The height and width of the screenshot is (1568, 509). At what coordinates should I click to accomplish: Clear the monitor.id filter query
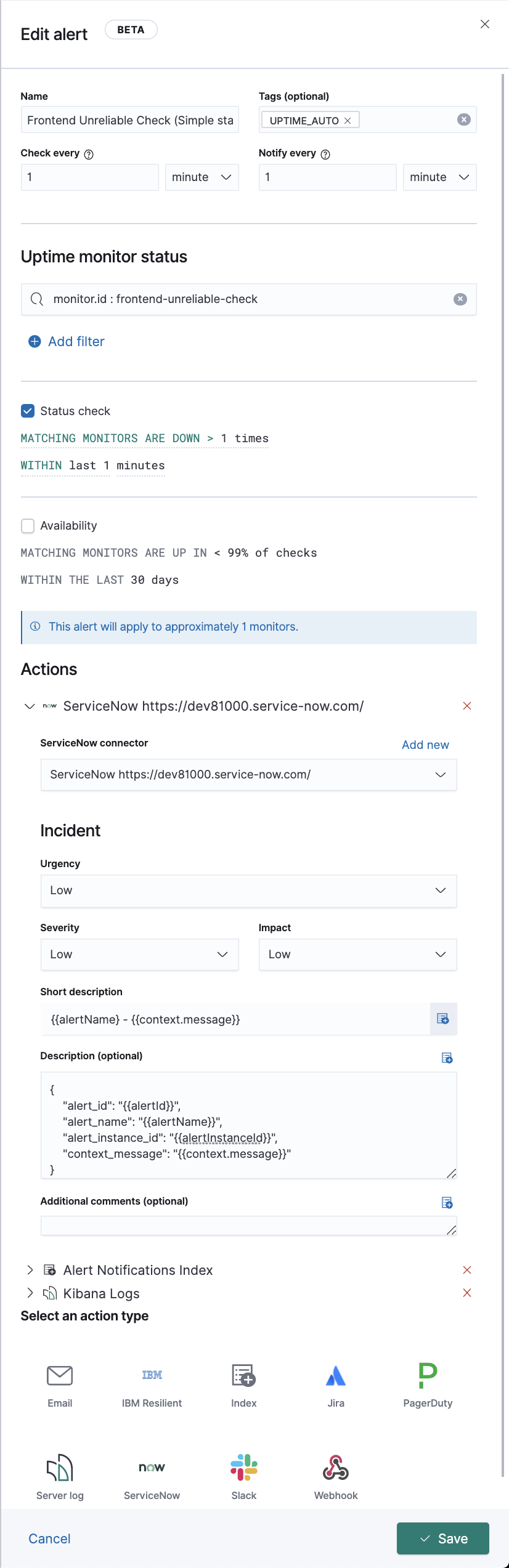[460, 299]
